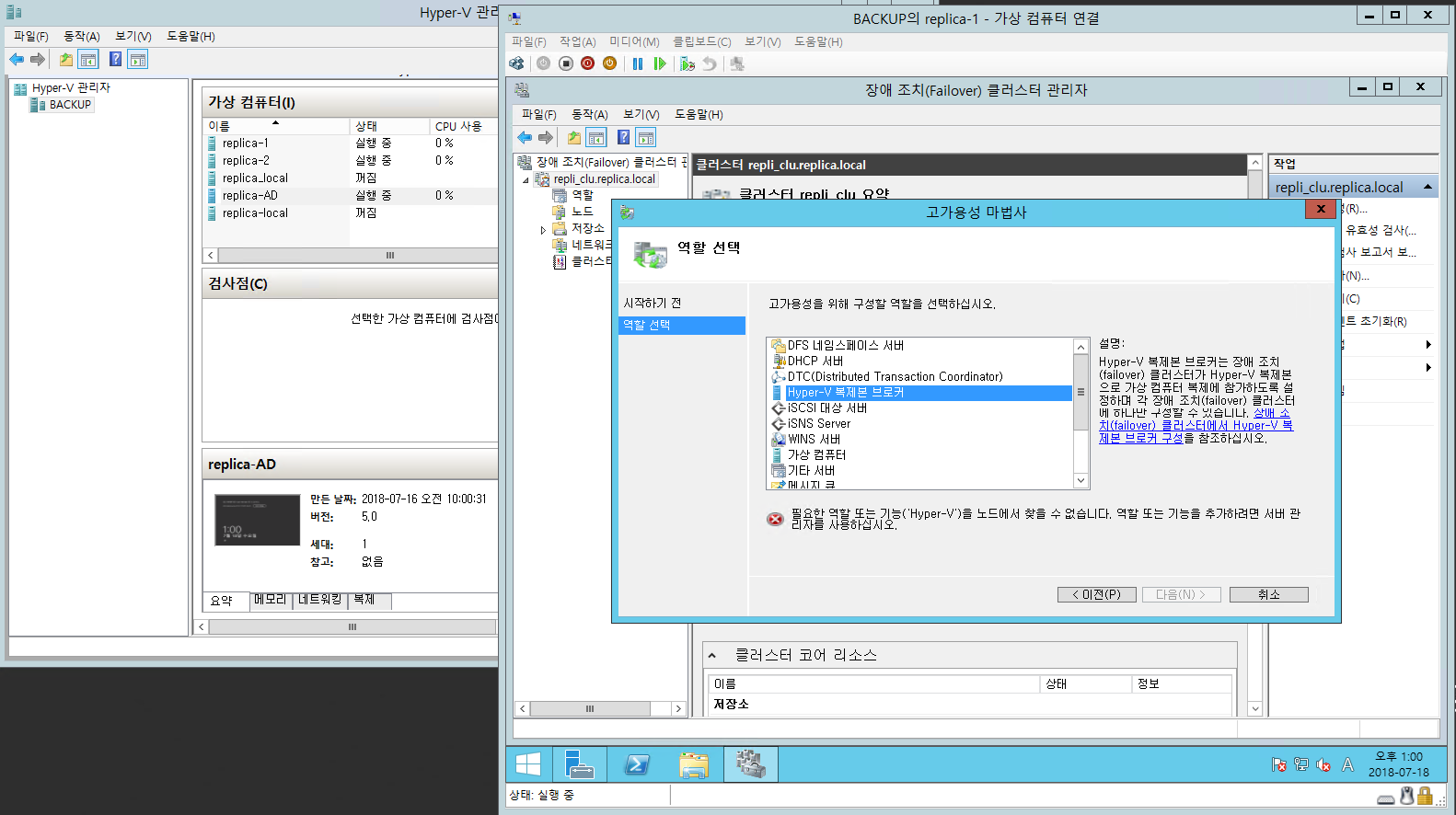1456x815 pixels.
Task: Close the 고가용성 마법사 dialog with X
Action: (1321, 209)
